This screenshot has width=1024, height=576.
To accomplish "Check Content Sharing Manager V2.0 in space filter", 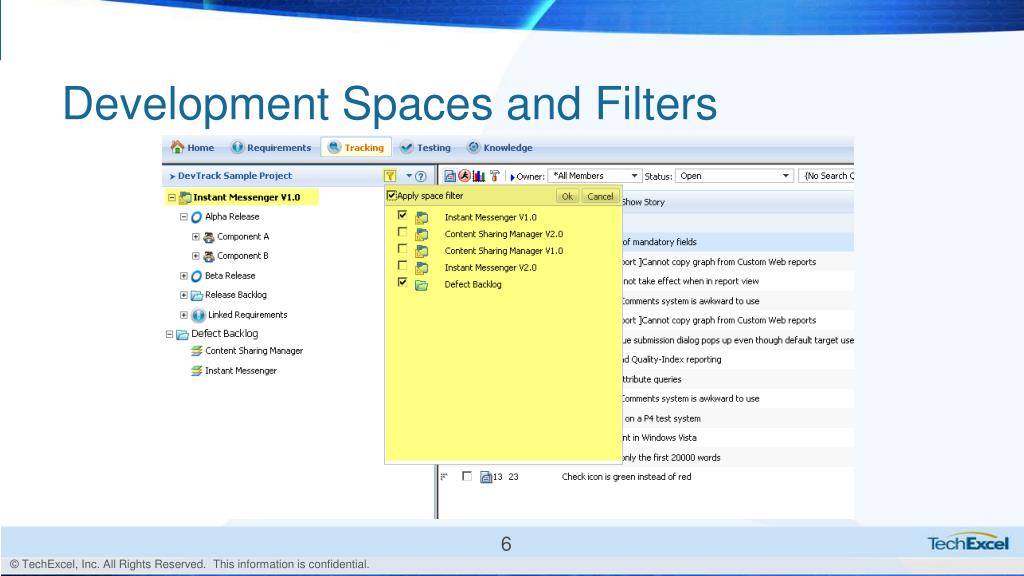I will (x=402, y=232).
